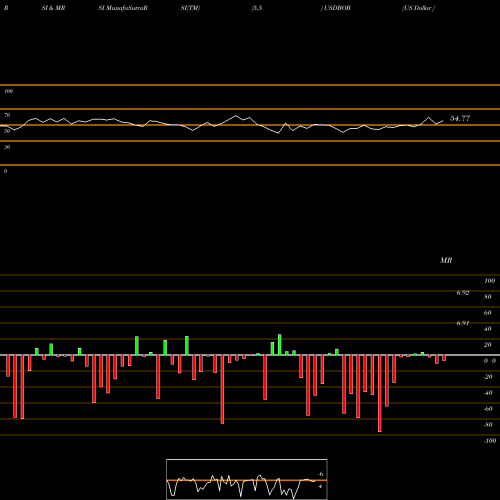The width and height of the screenshot is (500, 500).
Task: Click the '(US Dollar /' header text
Action: click(418, 8)
